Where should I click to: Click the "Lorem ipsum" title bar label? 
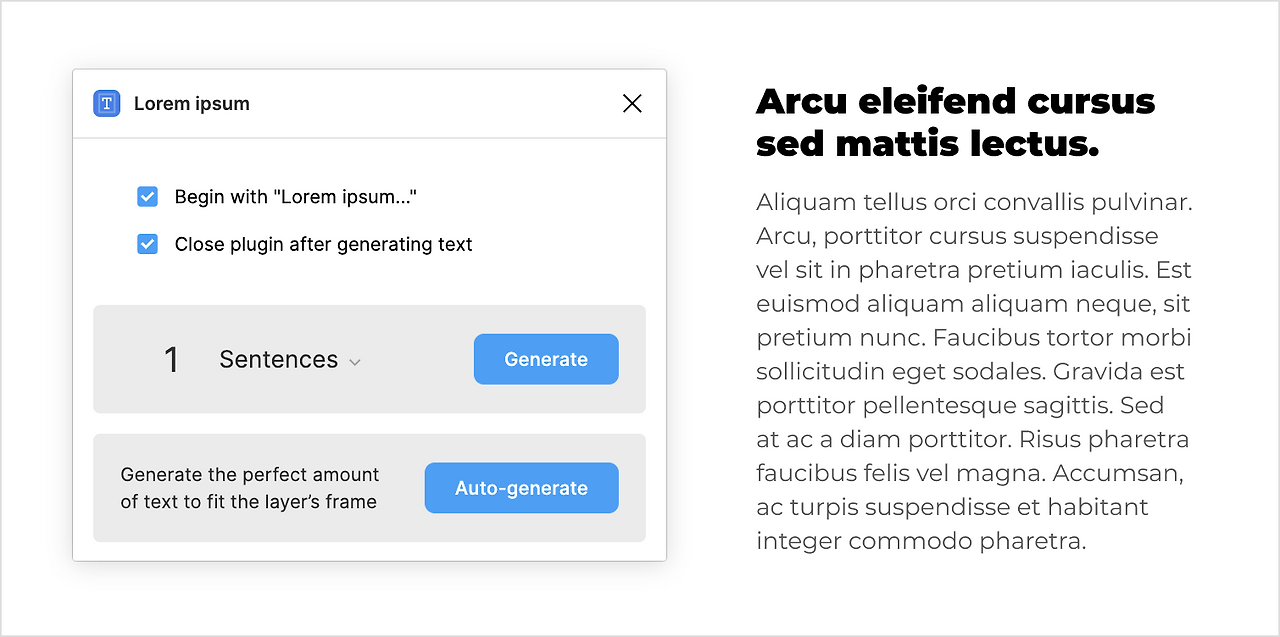pos(192,103)
